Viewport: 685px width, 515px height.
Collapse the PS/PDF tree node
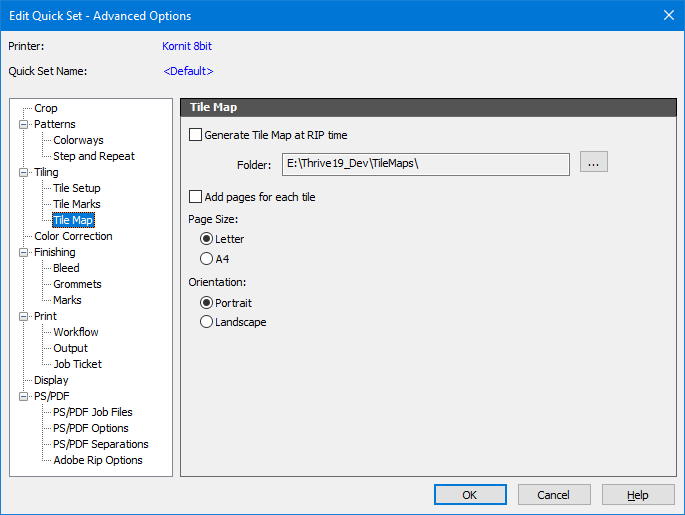(24, 396)
